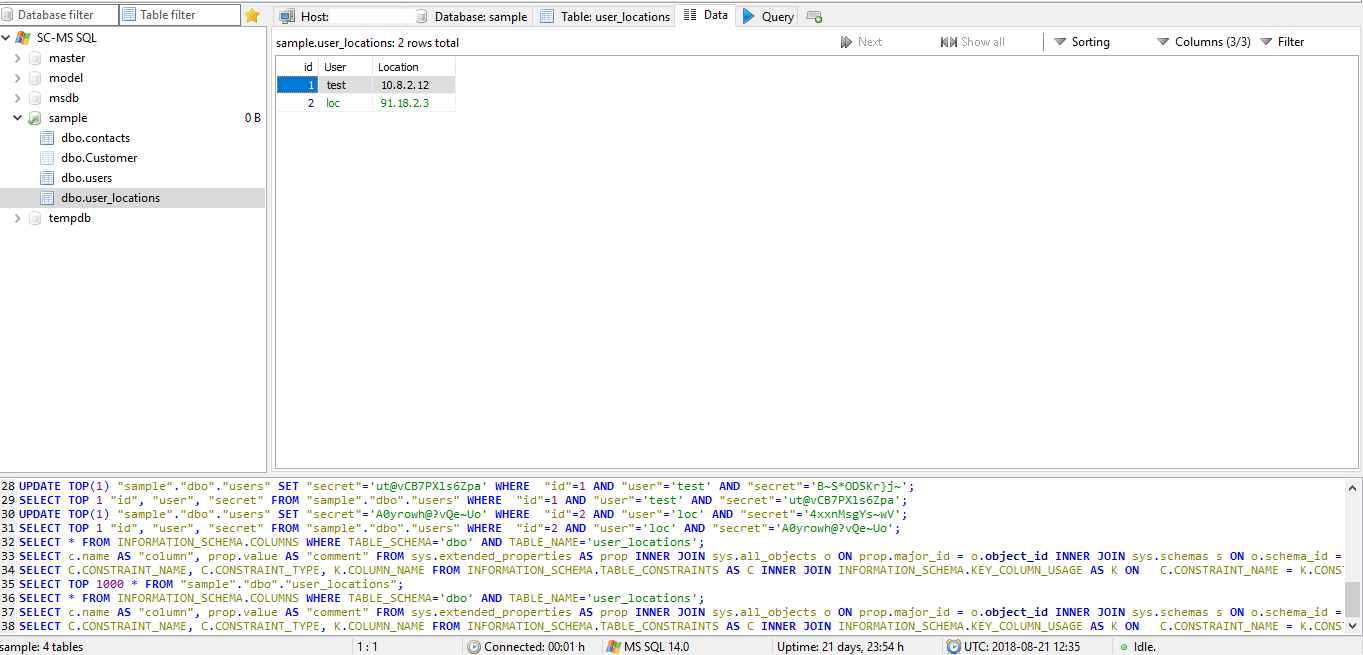
Task: Select the tempdb database label
Action: tap(70, 218)
